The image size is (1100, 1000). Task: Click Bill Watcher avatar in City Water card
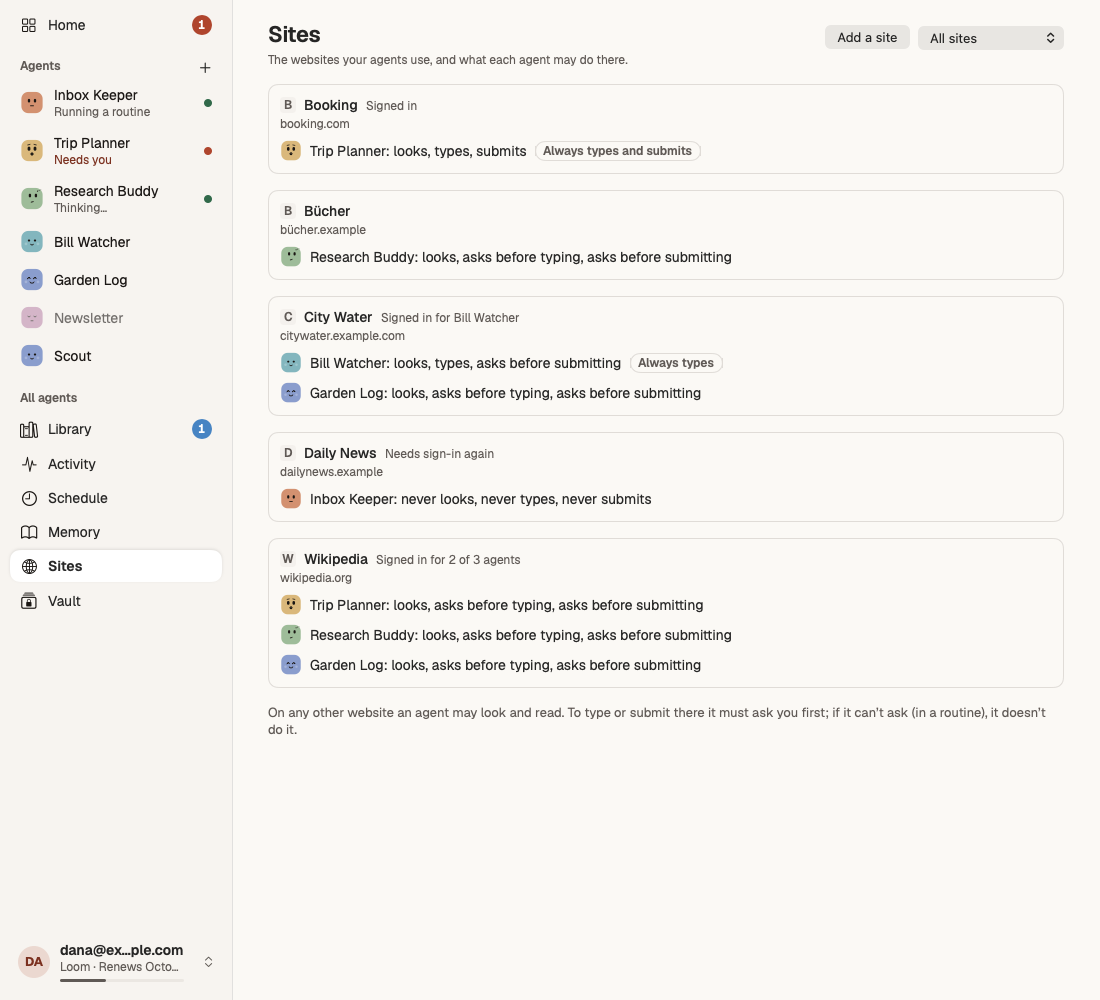pos(291,363)
